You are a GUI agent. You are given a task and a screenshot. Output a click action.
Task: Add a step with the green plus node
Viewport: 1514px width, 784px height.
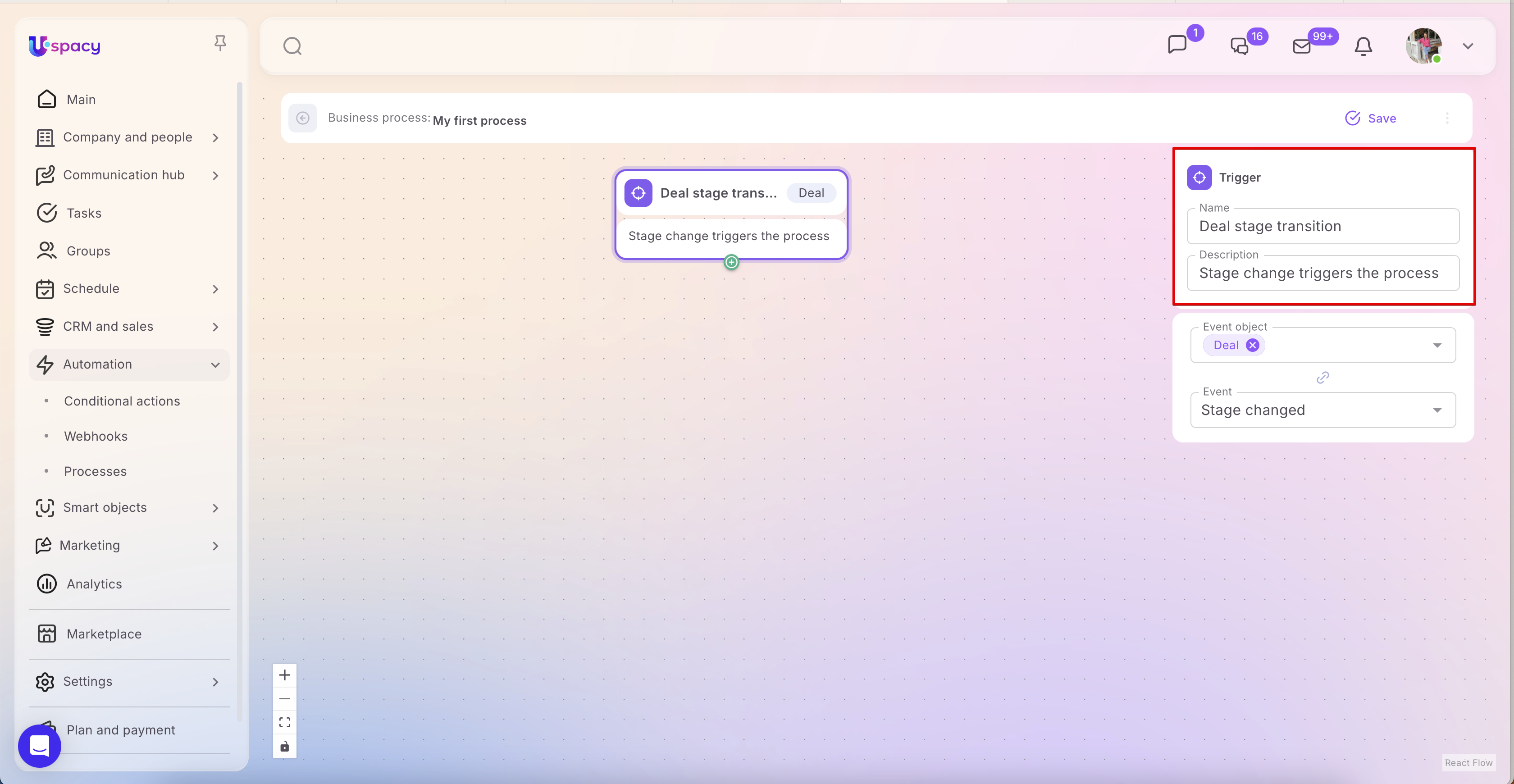click(731, 262)
